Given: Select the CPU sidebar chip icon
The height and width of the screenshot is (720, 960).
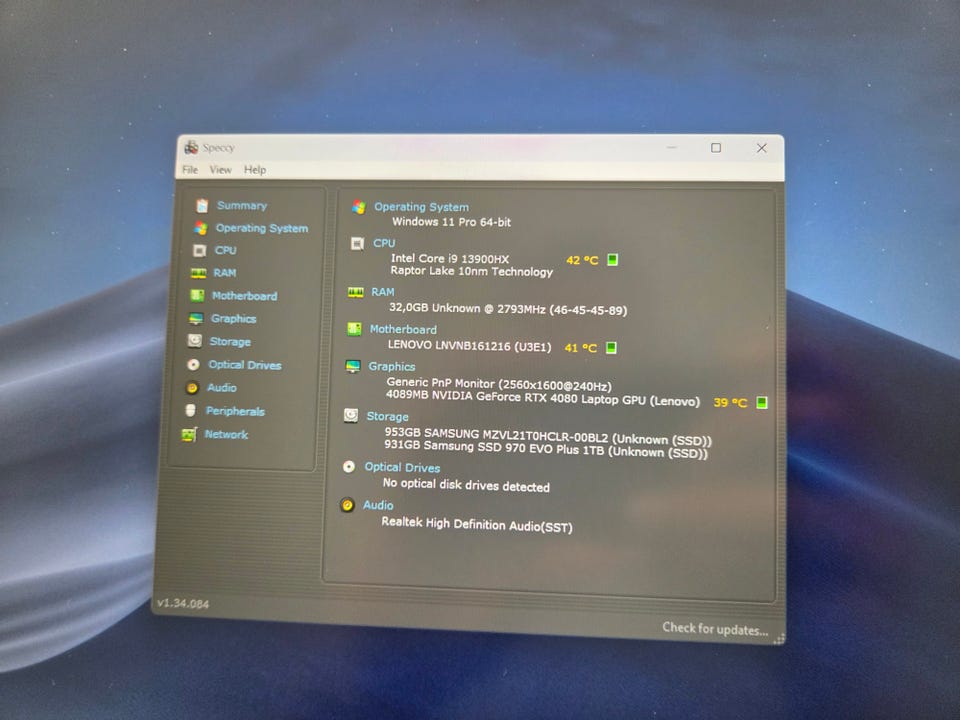Looking at the screenshot, I should coord(200,250).
